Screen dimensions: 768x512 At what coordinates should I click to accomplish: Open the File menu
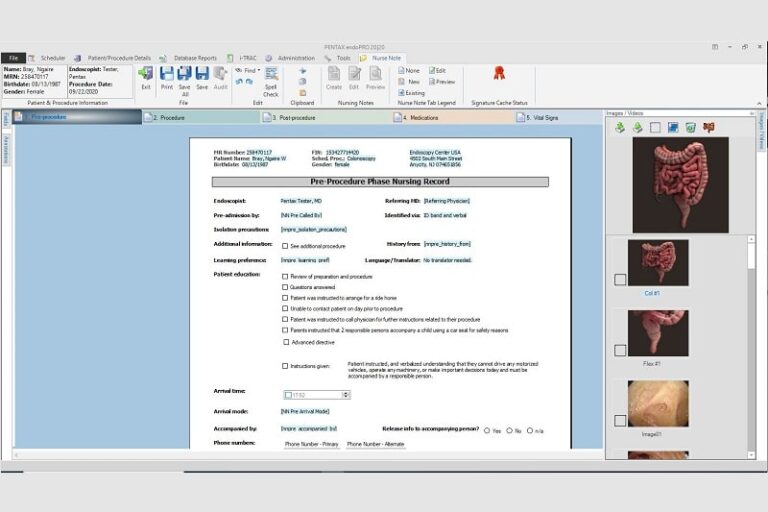tap(13, 58)
